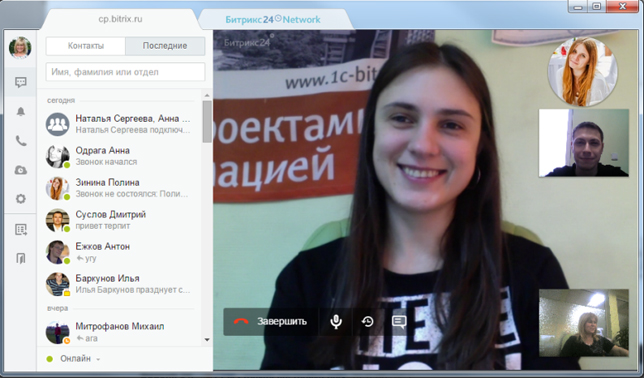Open the telephony phone icon in sidebar

pos(21,141)
